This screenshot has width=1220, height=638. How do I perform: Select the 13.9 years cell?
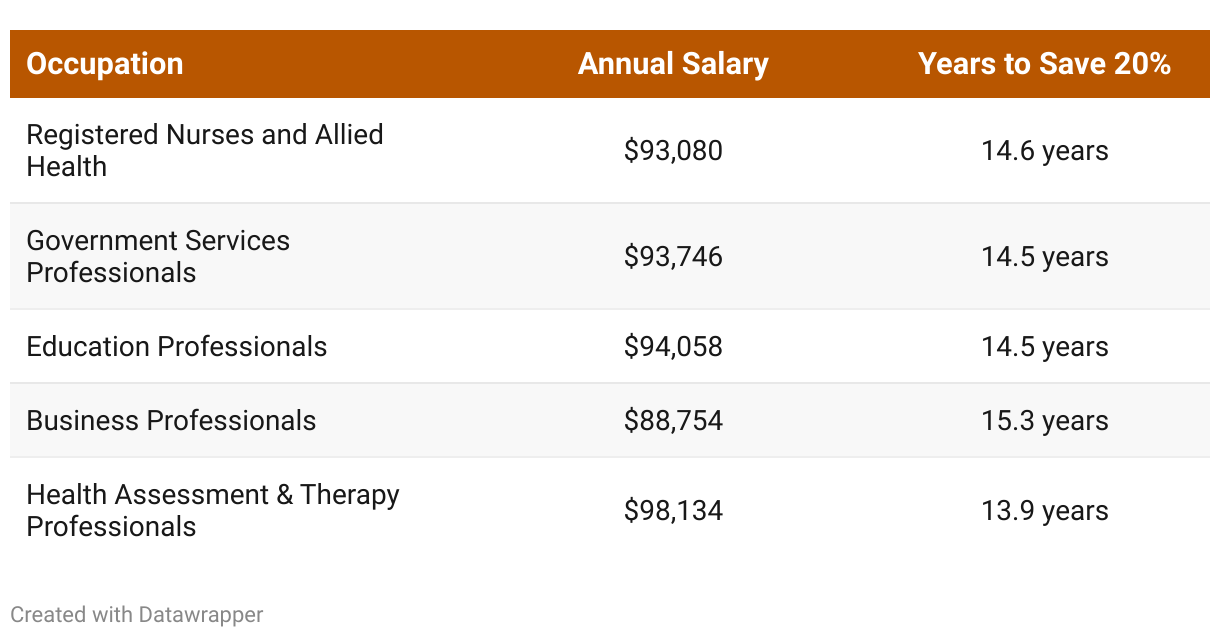pos(1044,511)
